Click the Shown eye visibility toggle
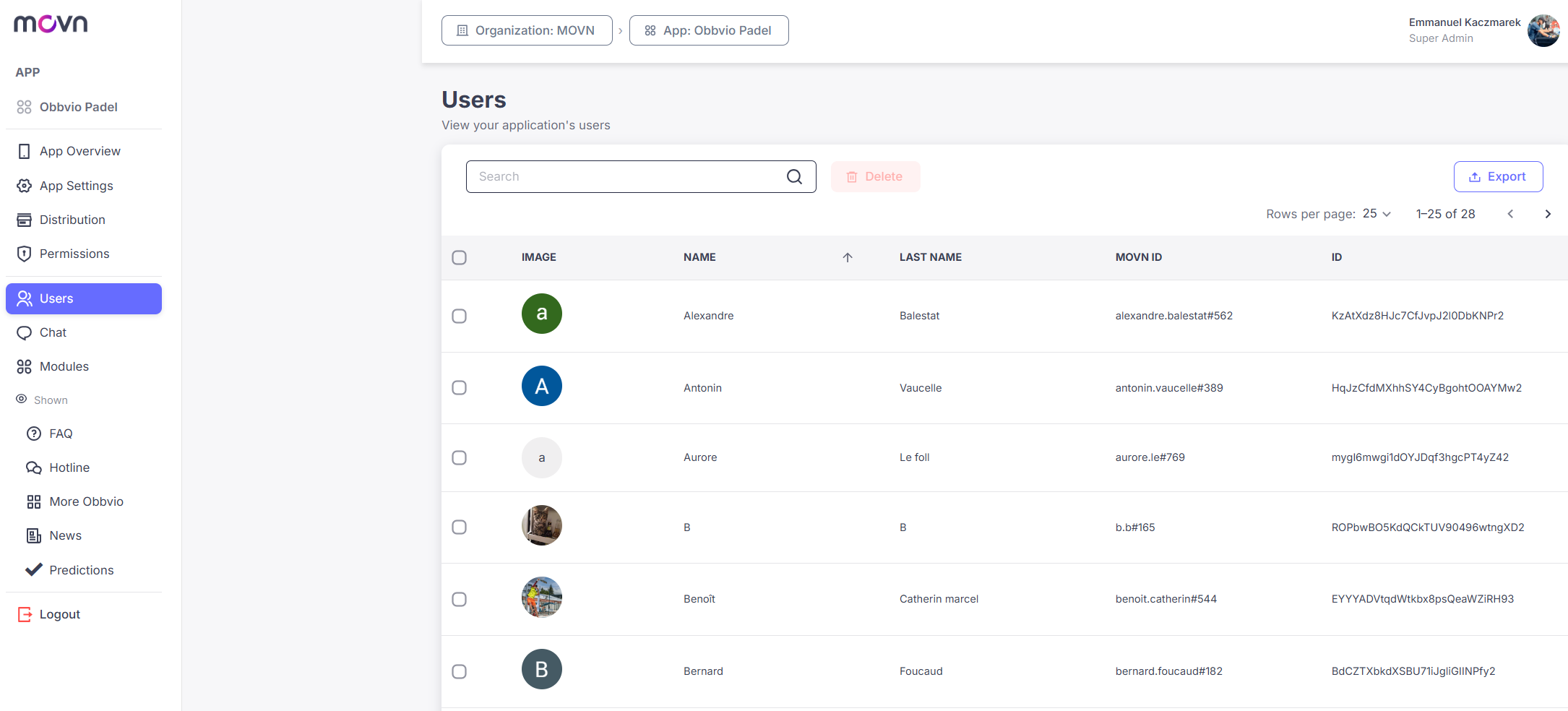This screenshot has width=1568, height=711. (22, 399)
